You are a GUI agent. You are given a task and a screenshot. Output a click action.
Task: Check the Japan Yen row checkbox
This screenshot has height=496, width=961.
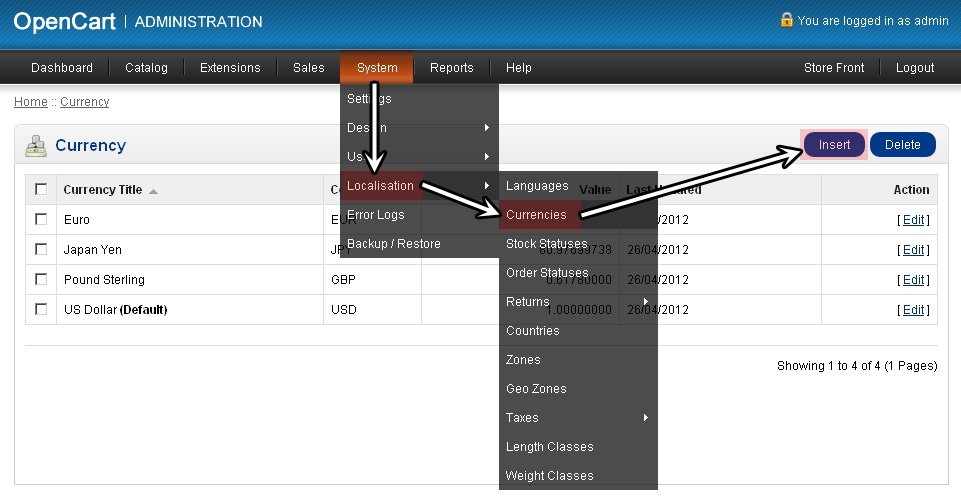(x=41, y=249)
